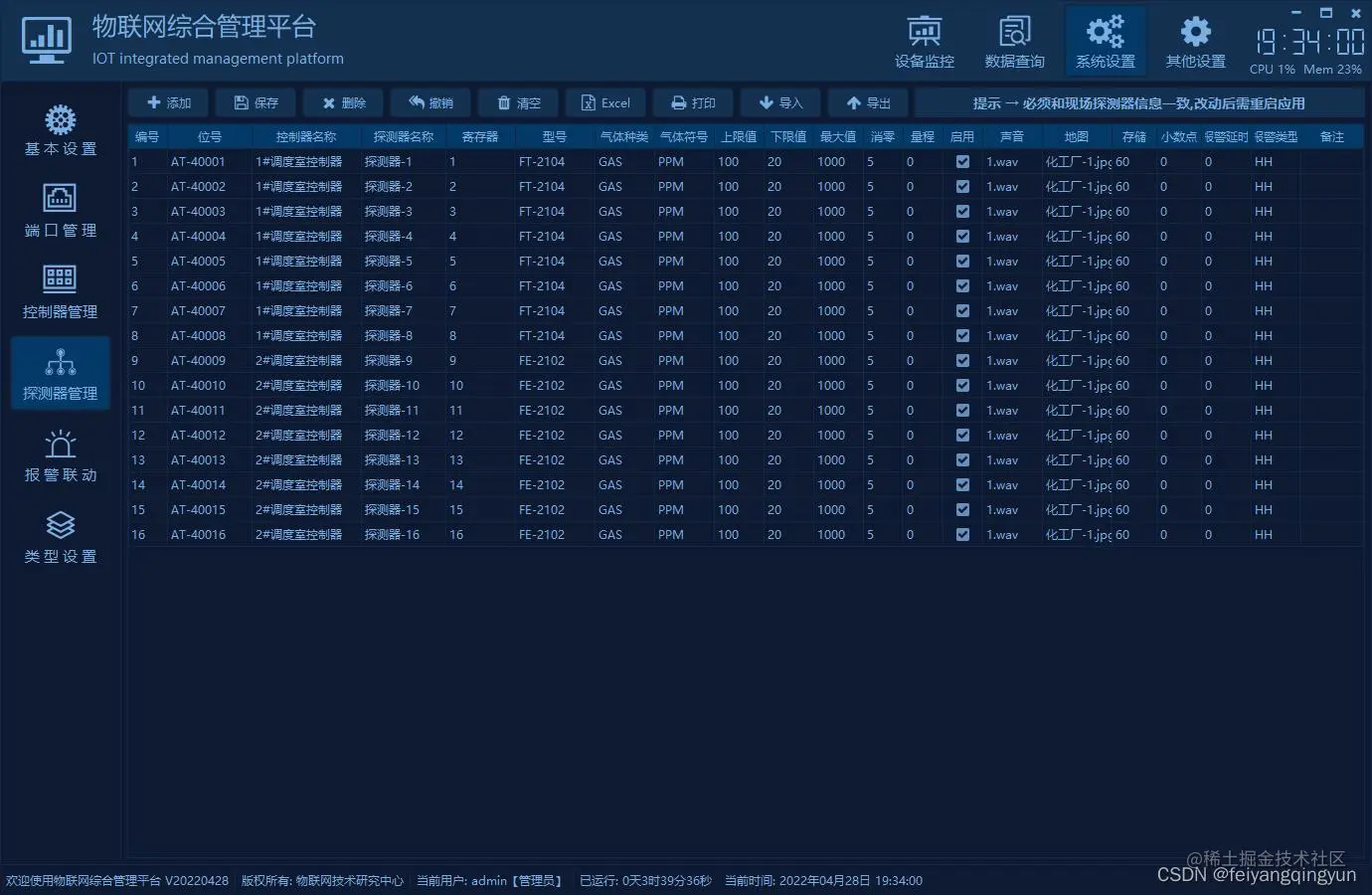The image size is (1372, 895).
Task: Export data with the 导出 button
Action: (866, 101)
